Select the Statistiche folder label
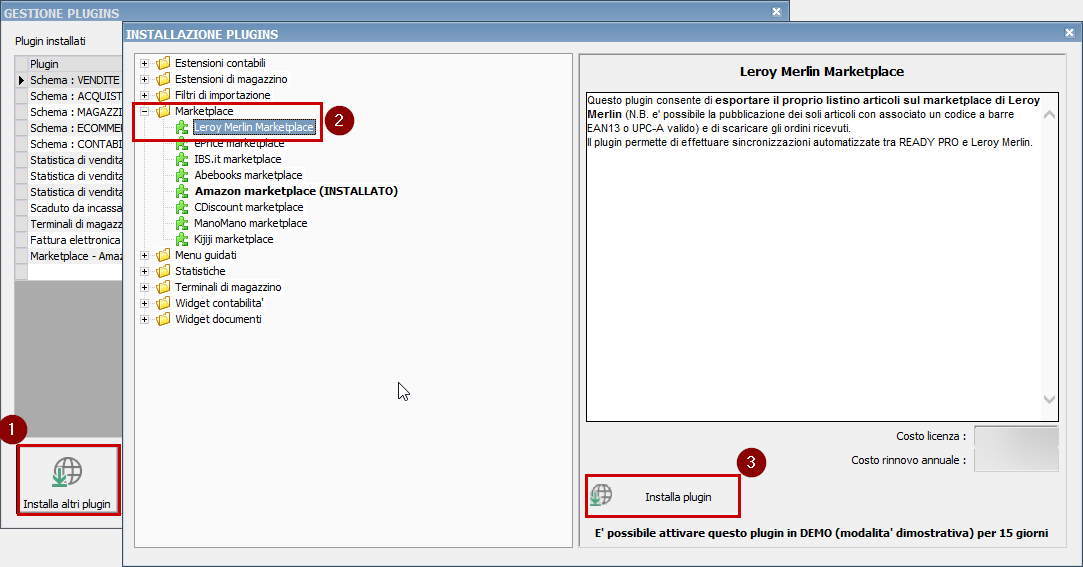Viewport: 1083px width, 567px height. pyautogui.click(x=200, y=271)
